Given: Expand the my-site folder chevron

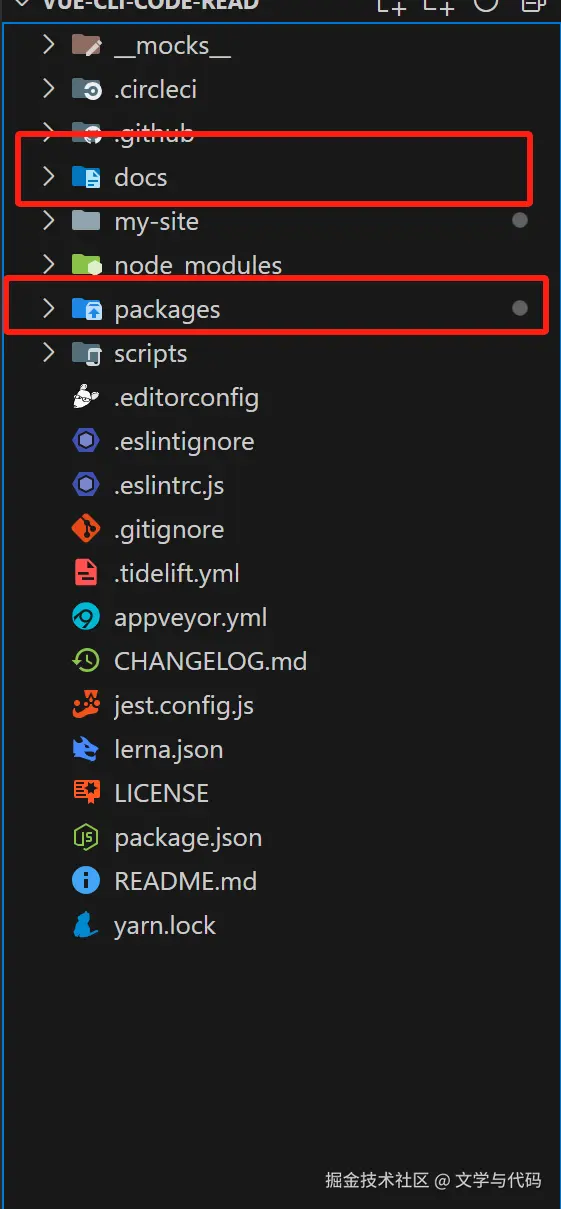Looking at the screenshot, I should coord(47,222).
